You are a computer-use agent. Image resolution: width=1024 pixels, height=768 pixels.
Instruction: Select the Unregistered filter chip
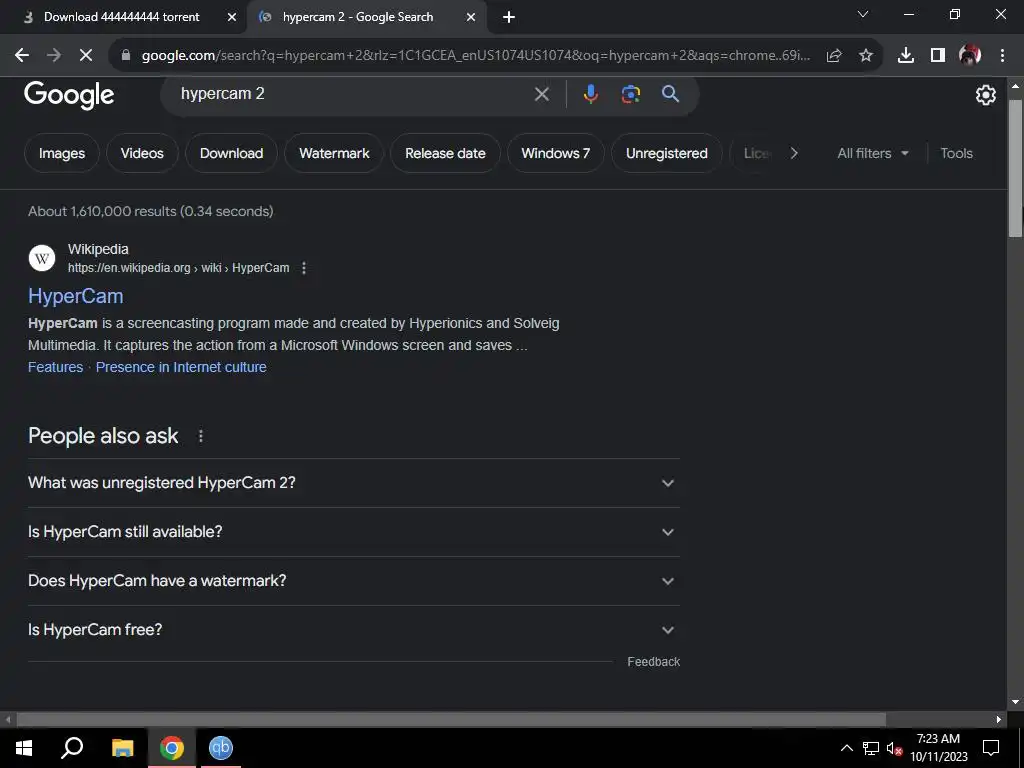click(666, 153)
